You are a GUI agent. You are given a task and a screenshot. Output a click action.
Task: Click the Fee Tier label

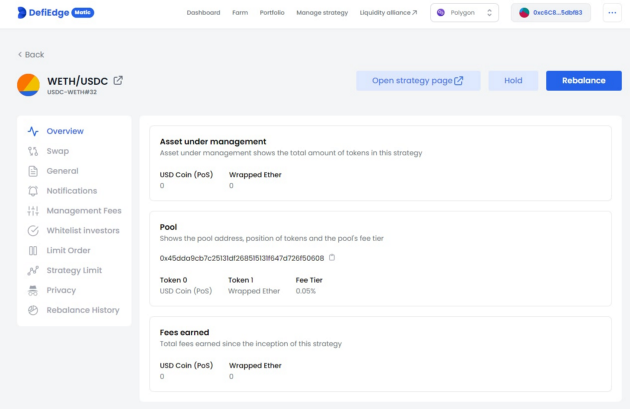click(x=309, y=280)
